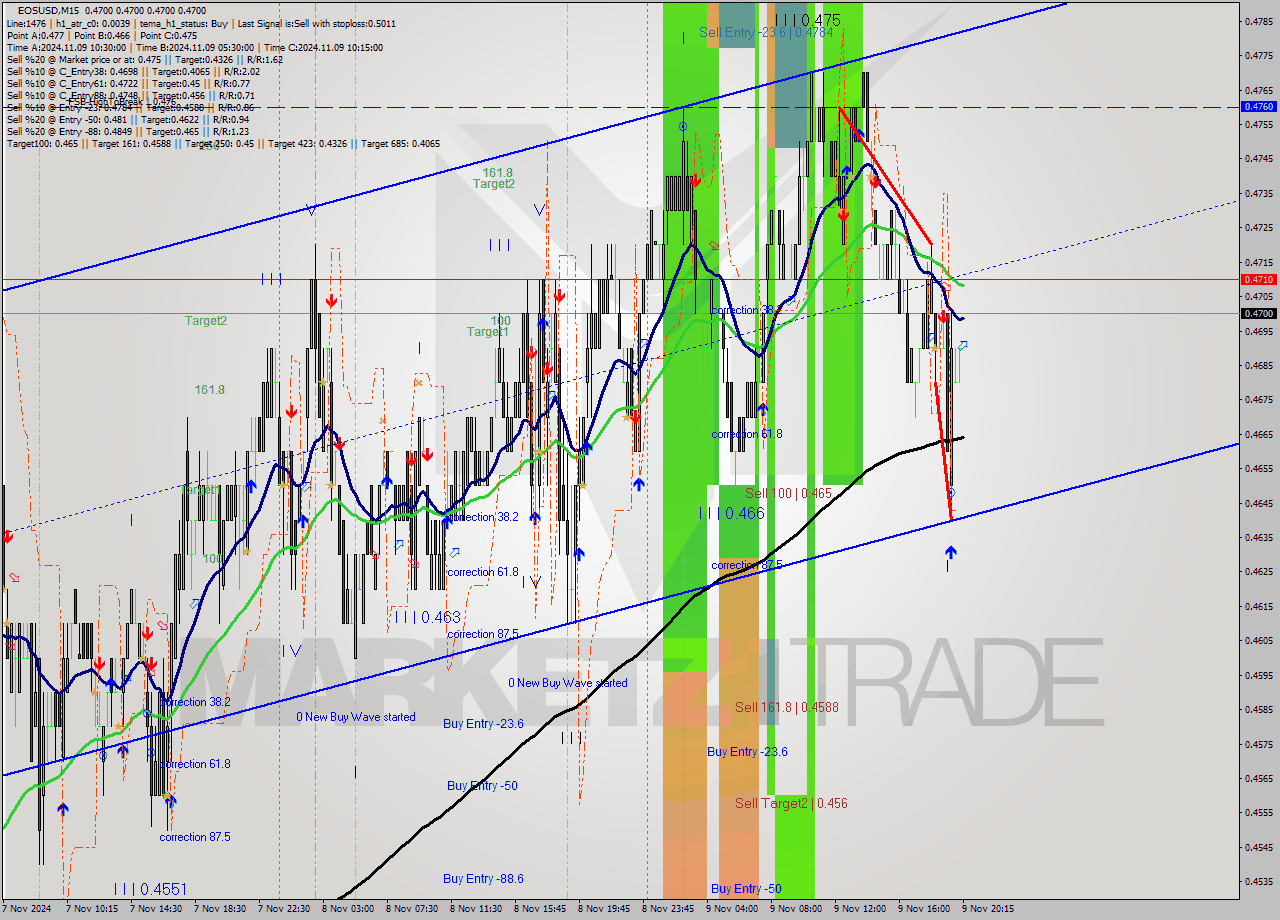Click '7 Nov 14:30' on the time axis

tap(155, 909)
